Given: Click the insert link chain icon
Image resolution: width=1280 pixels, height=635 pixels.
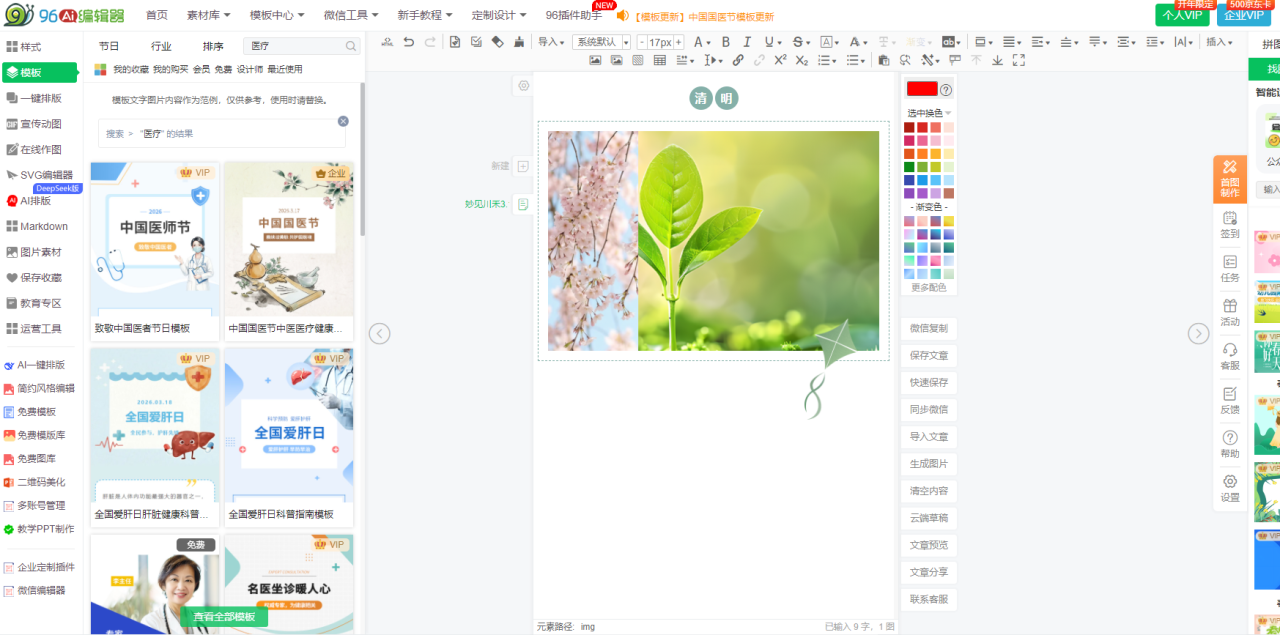Looking at the screenshot, I should (x=738, y=60).
